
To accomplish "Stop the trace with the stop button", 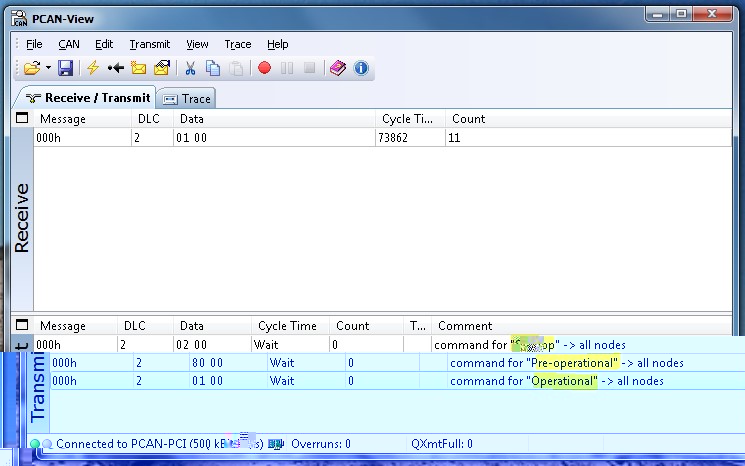I will point(310,68).
